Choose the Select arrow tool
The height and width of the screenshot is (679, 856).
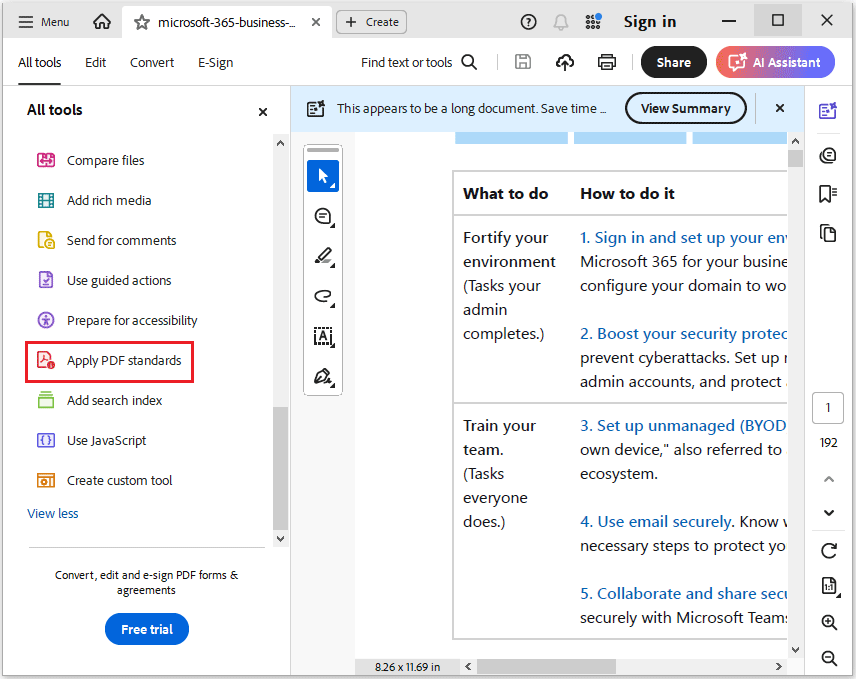323,176
